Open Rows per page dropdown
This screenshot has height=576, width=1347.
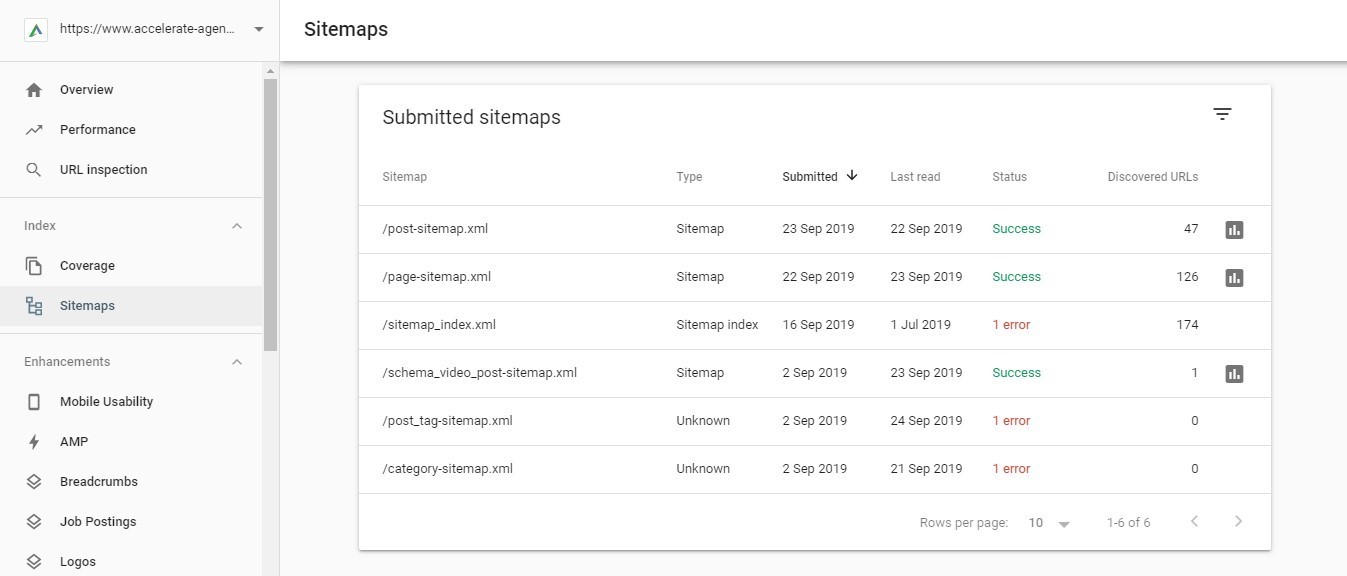(x=1049, y=523)
